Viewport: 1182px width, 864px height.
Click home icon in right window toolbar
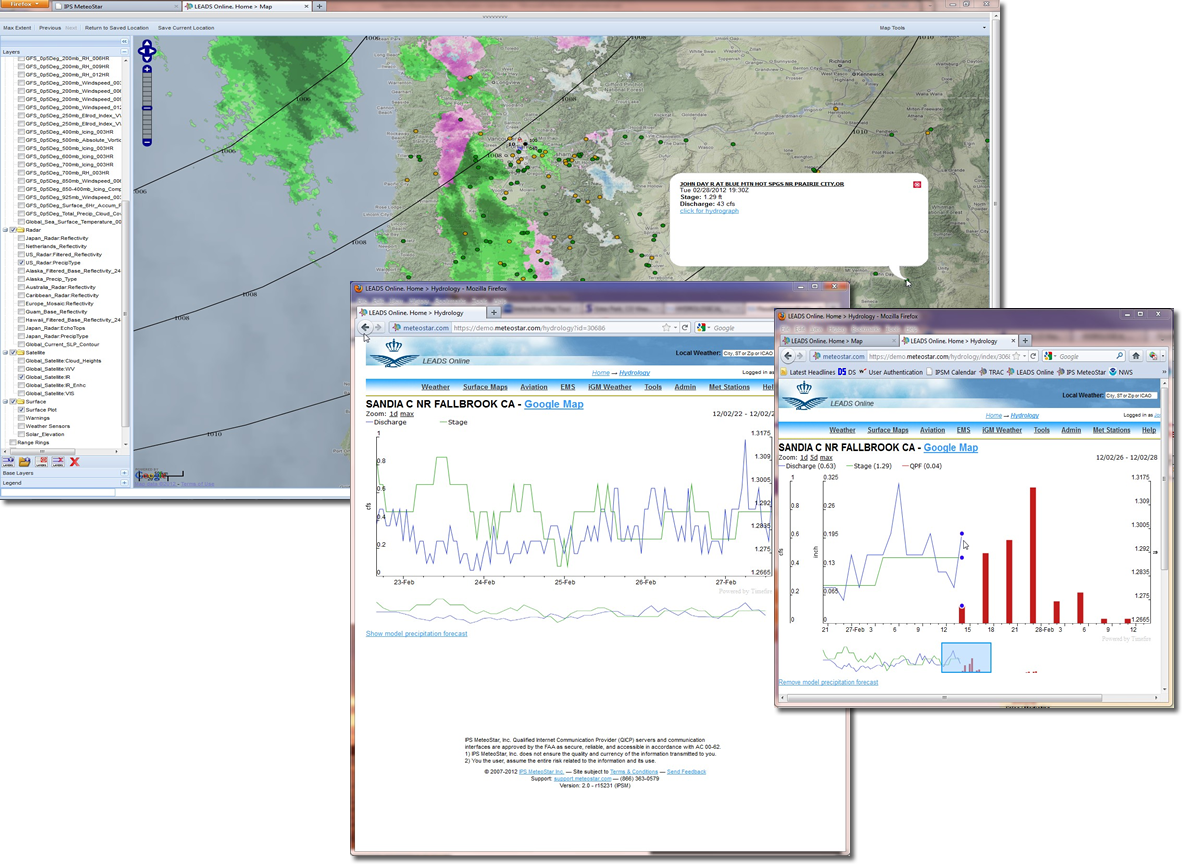[x=1136, y=356]
